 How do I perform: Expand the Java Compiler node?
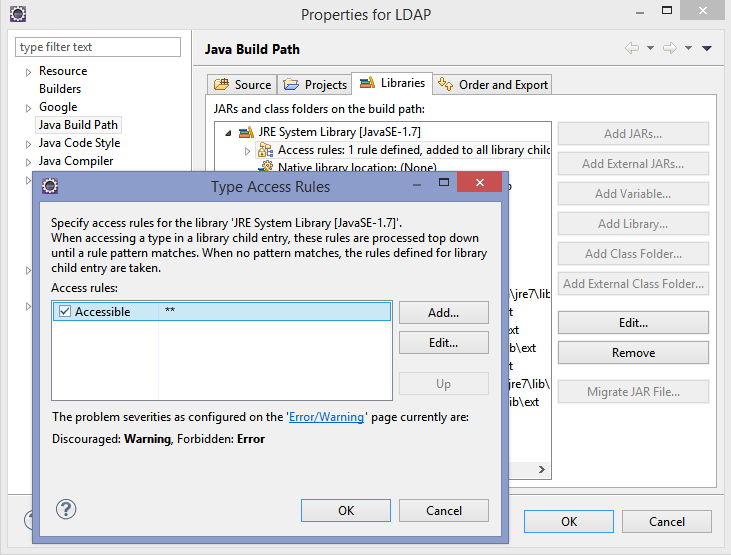(x=28, y=162)
